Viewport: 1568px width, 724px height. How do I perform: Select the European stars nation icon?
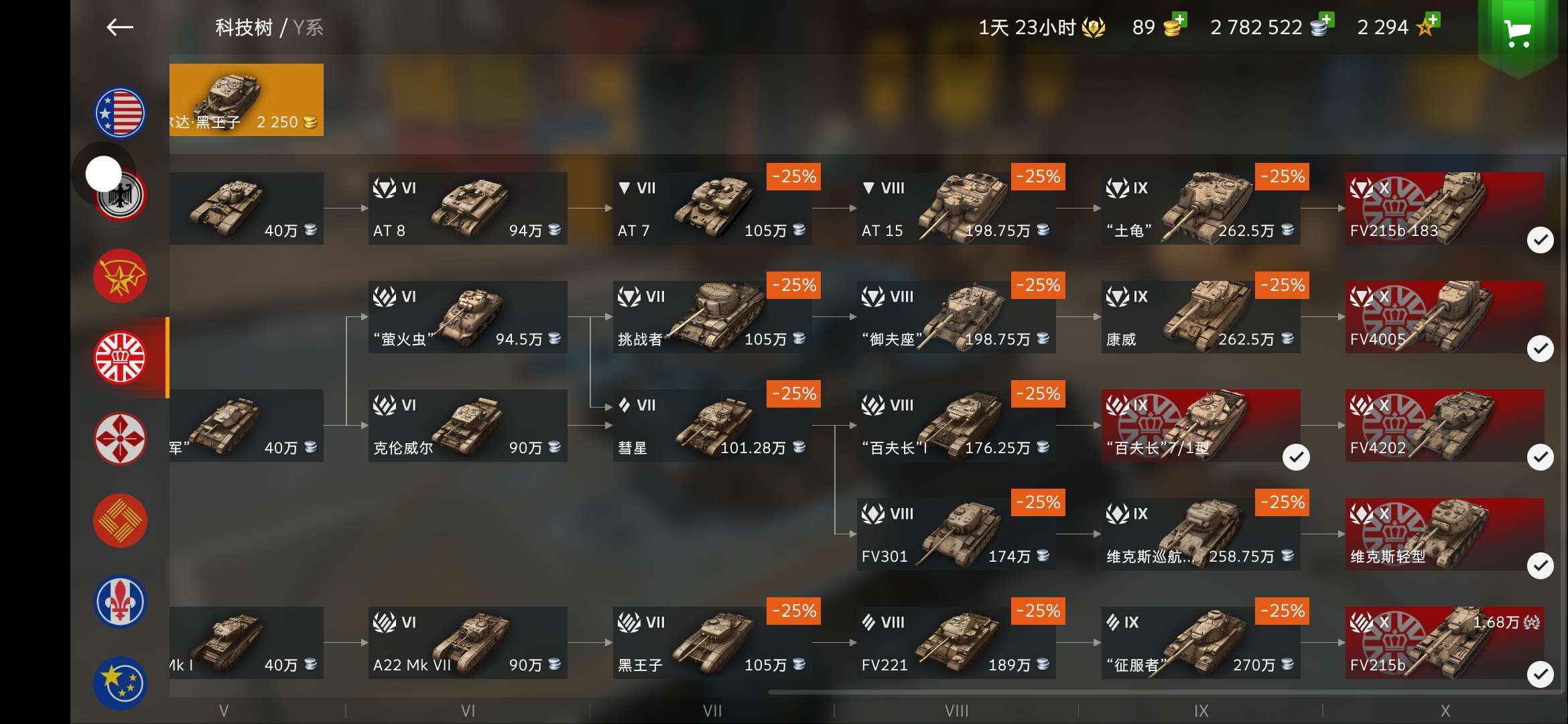click(120, 683)
